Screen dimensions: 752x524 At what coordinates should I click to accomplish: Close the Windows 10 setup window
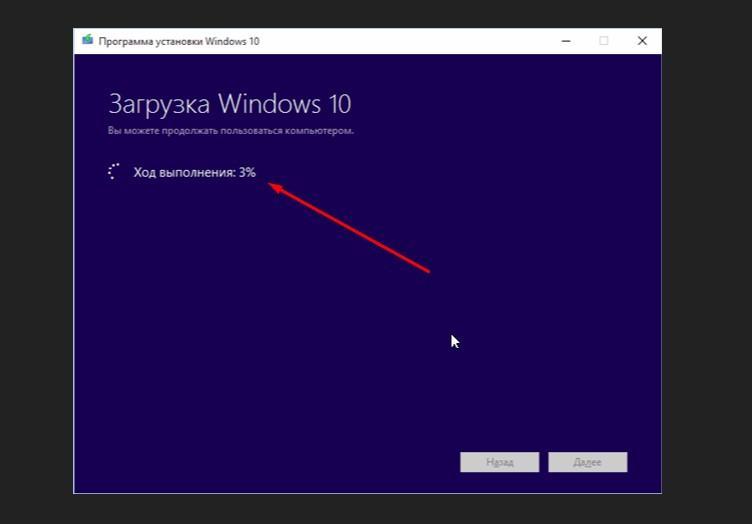(x=642, y=41)
